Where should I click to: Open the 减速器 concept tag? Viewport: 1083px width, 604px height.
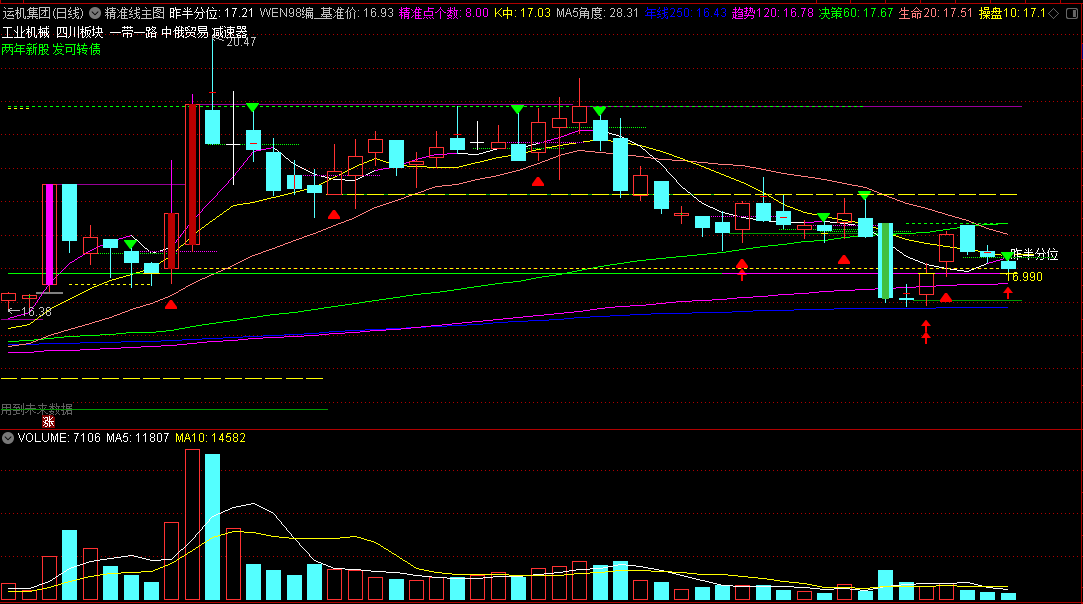[x=229, y=32]
